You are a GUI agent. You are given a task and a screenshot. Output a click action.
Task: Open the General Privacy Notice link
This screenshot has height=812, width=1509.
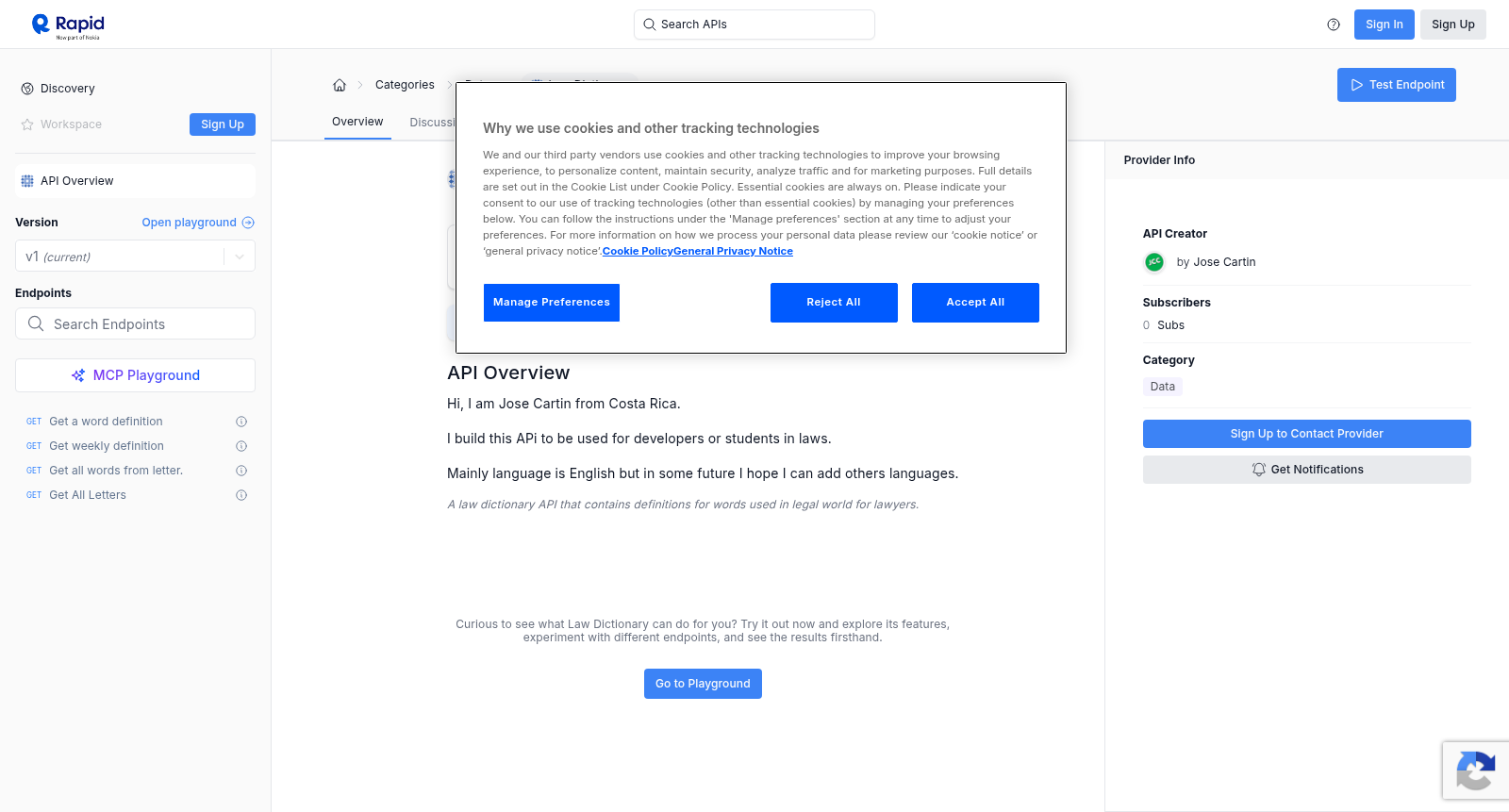(734, 251)
